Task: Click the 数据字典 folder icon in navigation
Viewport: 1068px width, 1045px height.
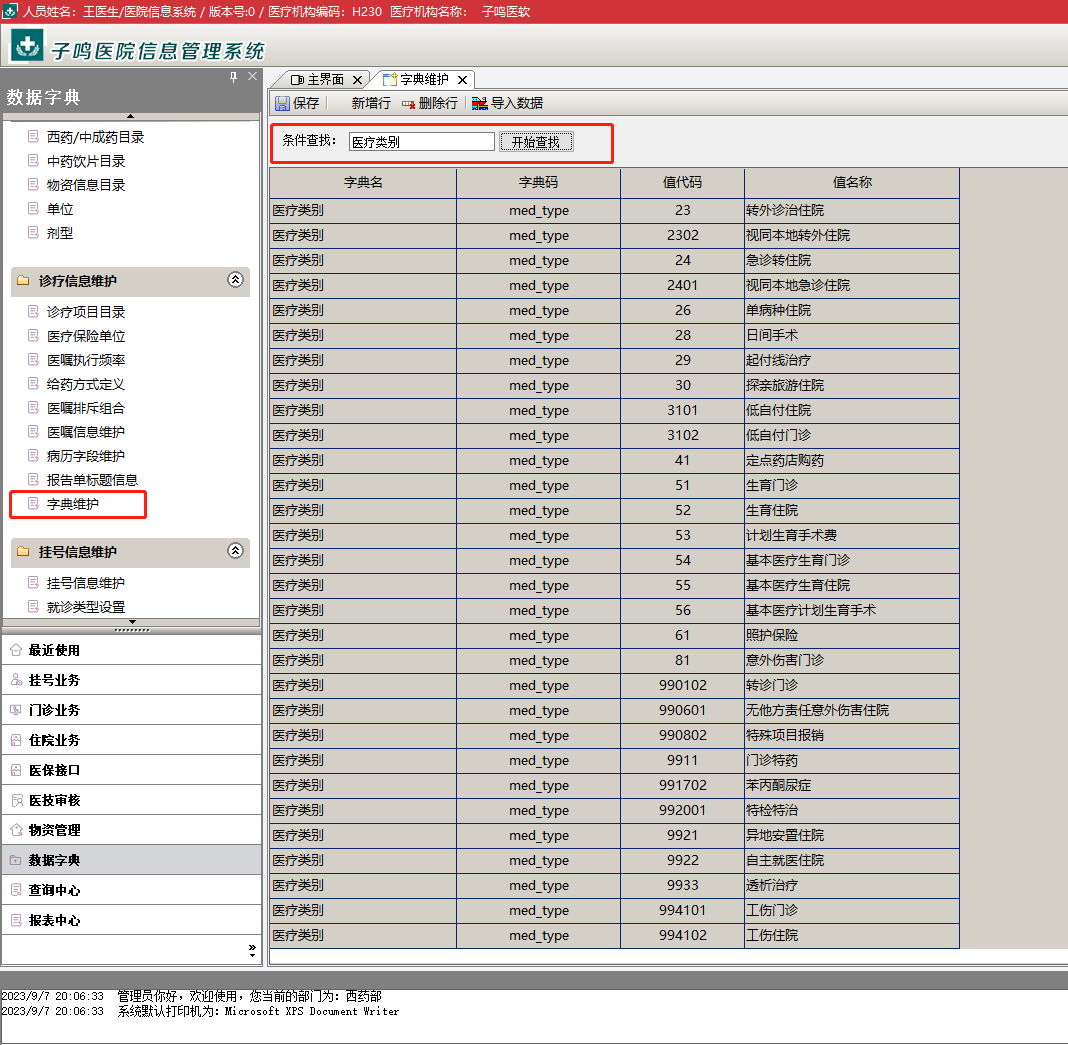Action: tap(16, 860)
